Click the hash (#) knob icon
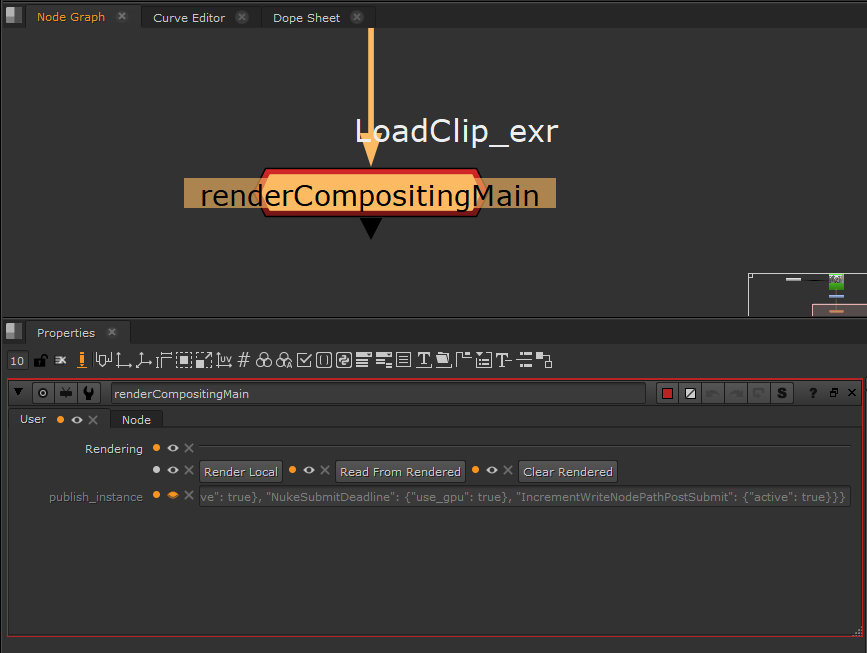This screenshot has height=653, width=867. (243, 360)
